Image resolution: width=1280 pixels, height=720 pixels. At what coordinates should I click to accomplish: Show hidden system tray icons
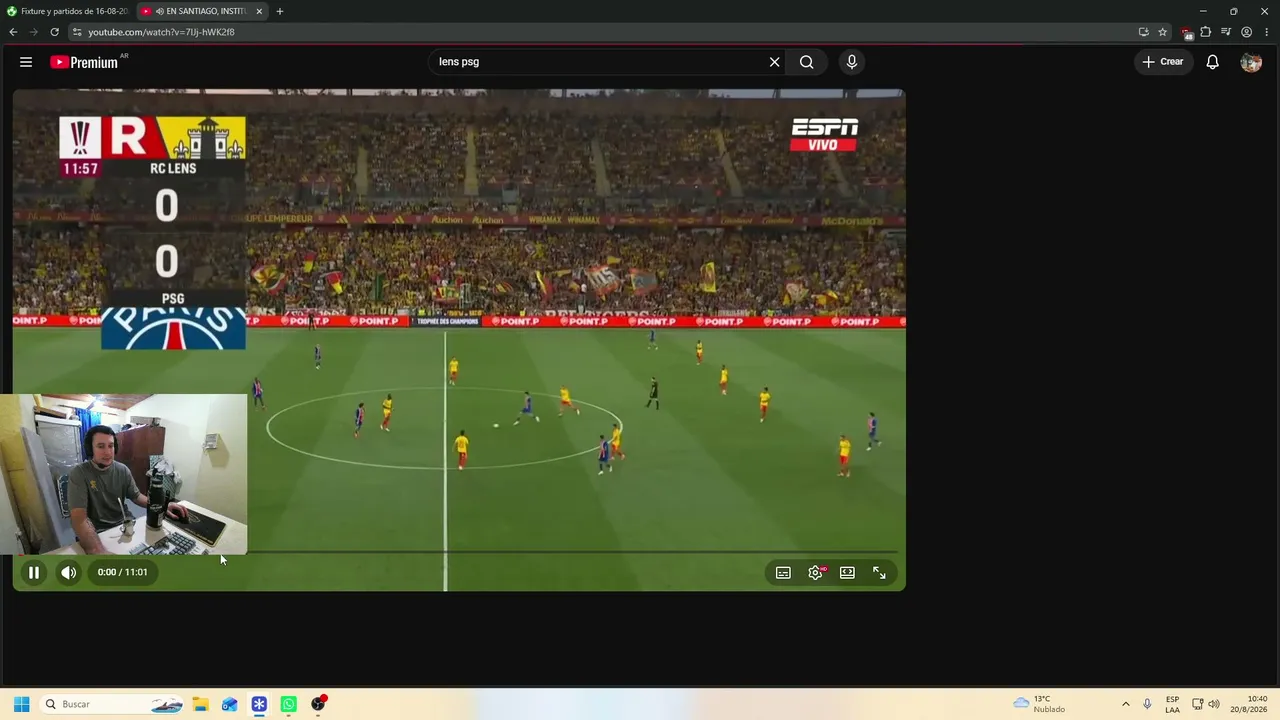(1125, 704)
